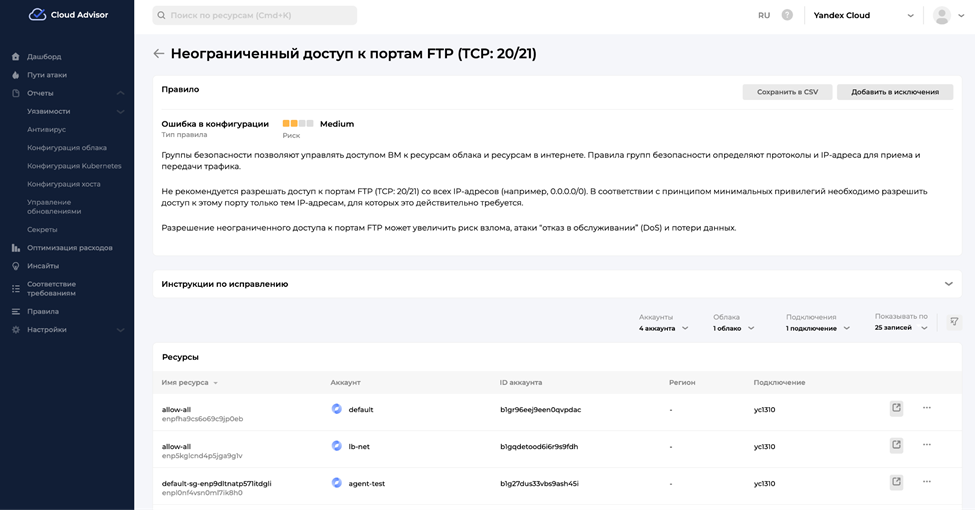Viewport: 975px width, 510px height.
Task: Click the help question mark icon
Action: 787,15
